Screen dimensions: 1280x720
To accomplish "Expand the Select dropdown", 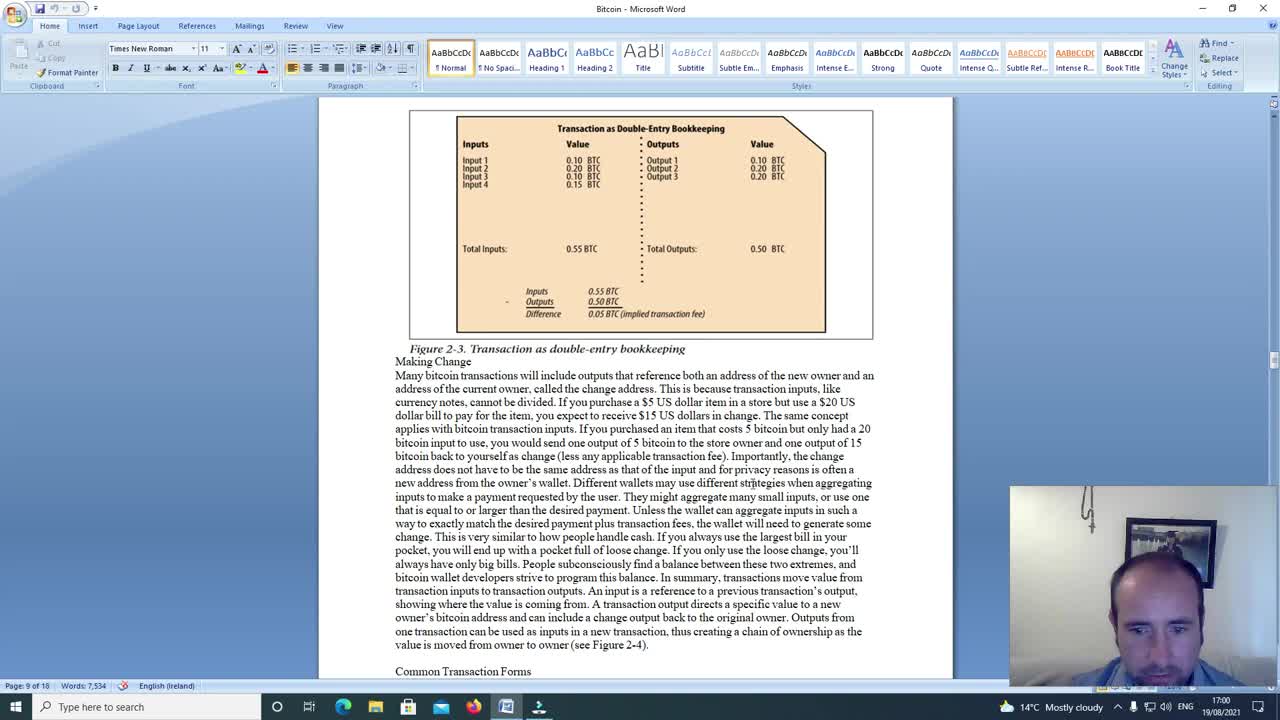I will pos(1238,73).
